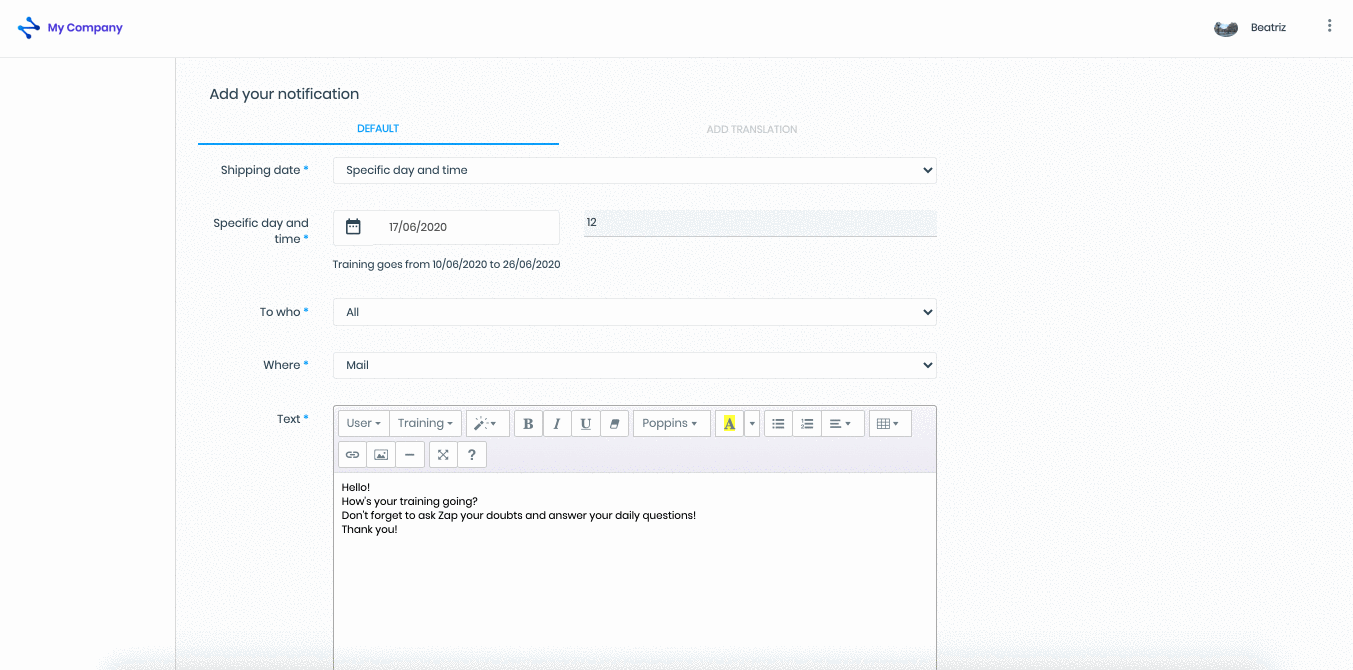
Task: Open the Shipping date dropdown
Action: click(x=634, y=170)
